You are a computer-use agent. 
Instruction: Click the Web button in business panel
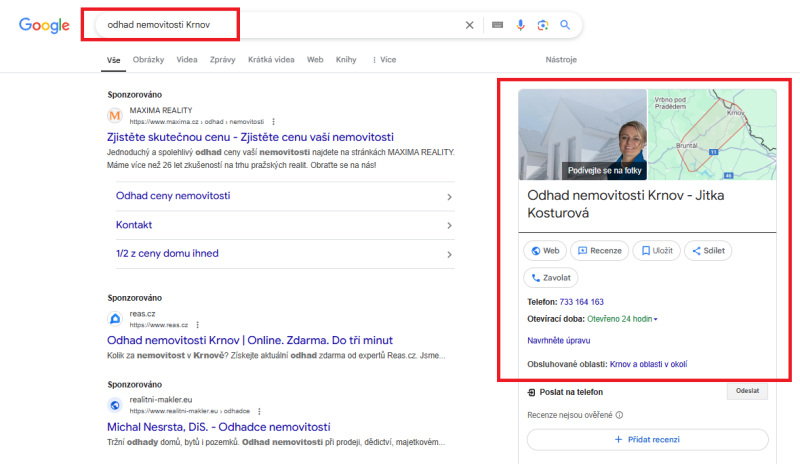545,251
